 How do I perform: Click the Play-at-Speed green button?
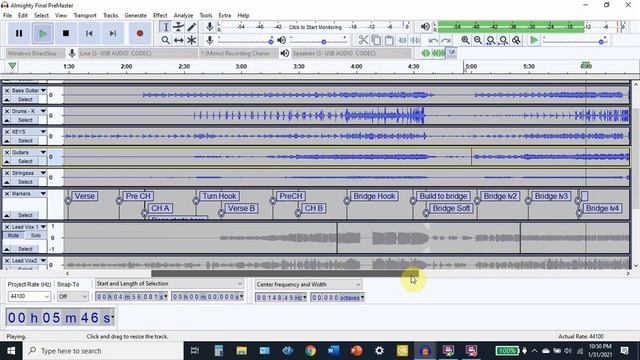[x=533, y=40]
